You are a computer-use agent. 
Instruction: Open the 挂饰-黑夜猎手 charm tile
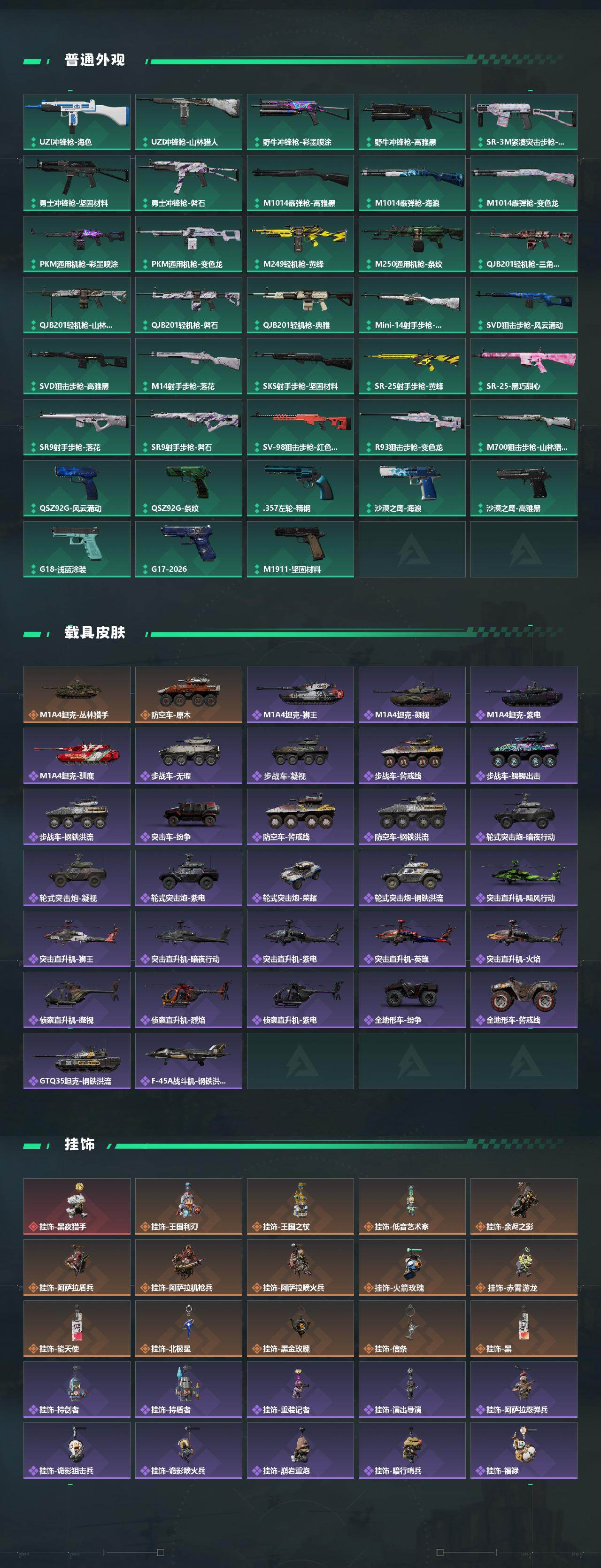77,1207
